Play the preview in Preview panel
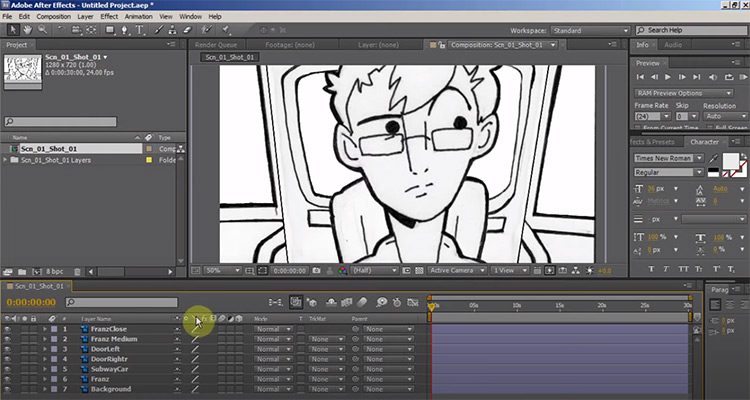 [666, 77]
